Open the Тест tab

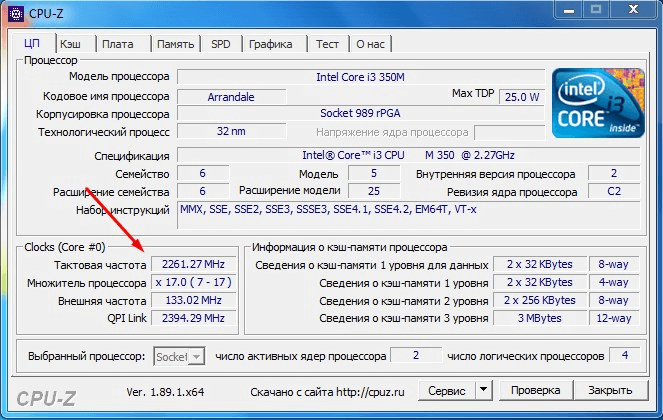click(x=327, y=44)
